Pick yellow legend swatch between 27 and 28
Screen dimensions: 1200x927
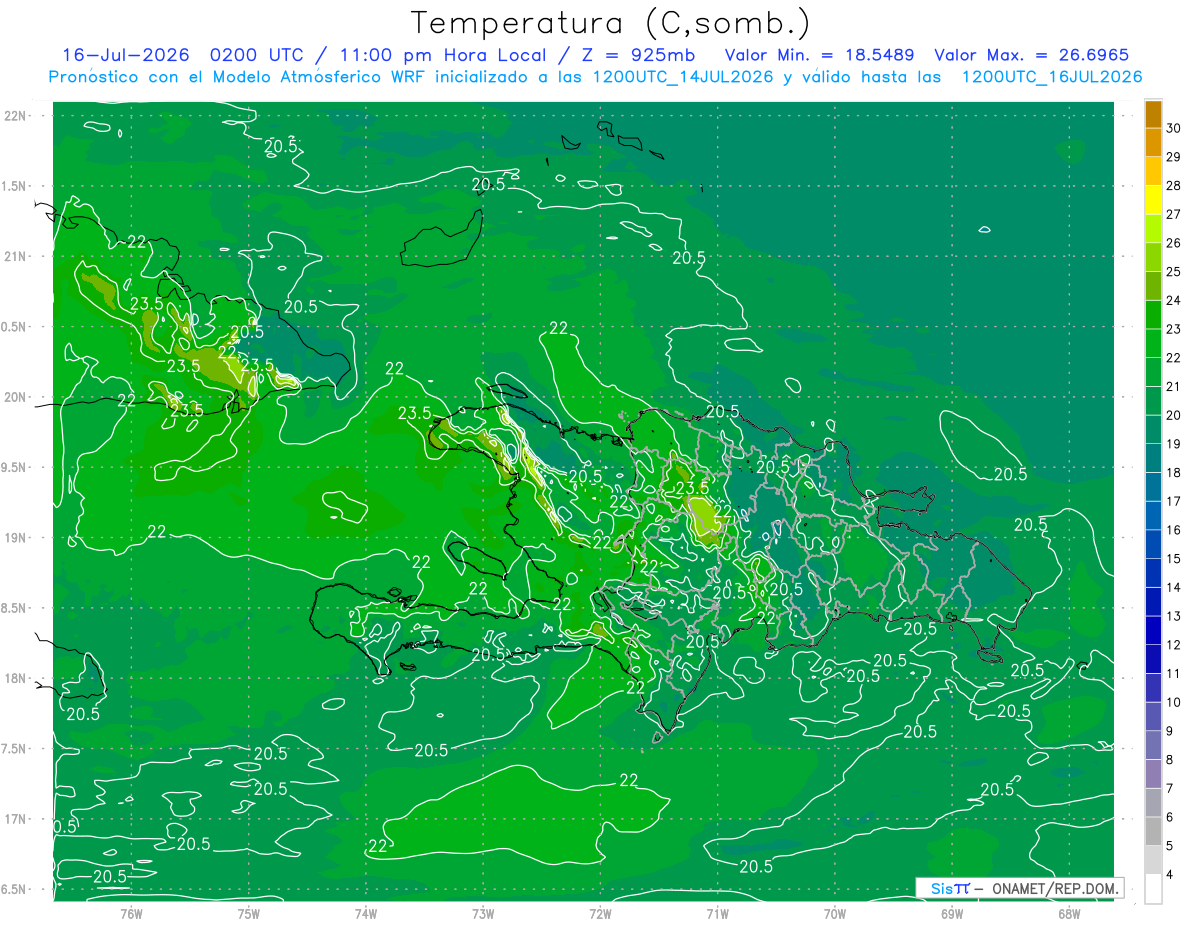coord(1153,200)
